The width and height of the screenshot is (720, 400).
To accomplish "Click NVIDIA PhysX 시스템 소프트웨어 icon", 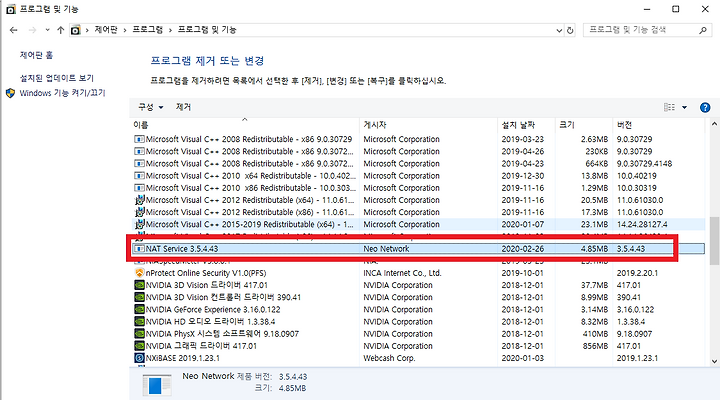I will click(x=139, y=333).
